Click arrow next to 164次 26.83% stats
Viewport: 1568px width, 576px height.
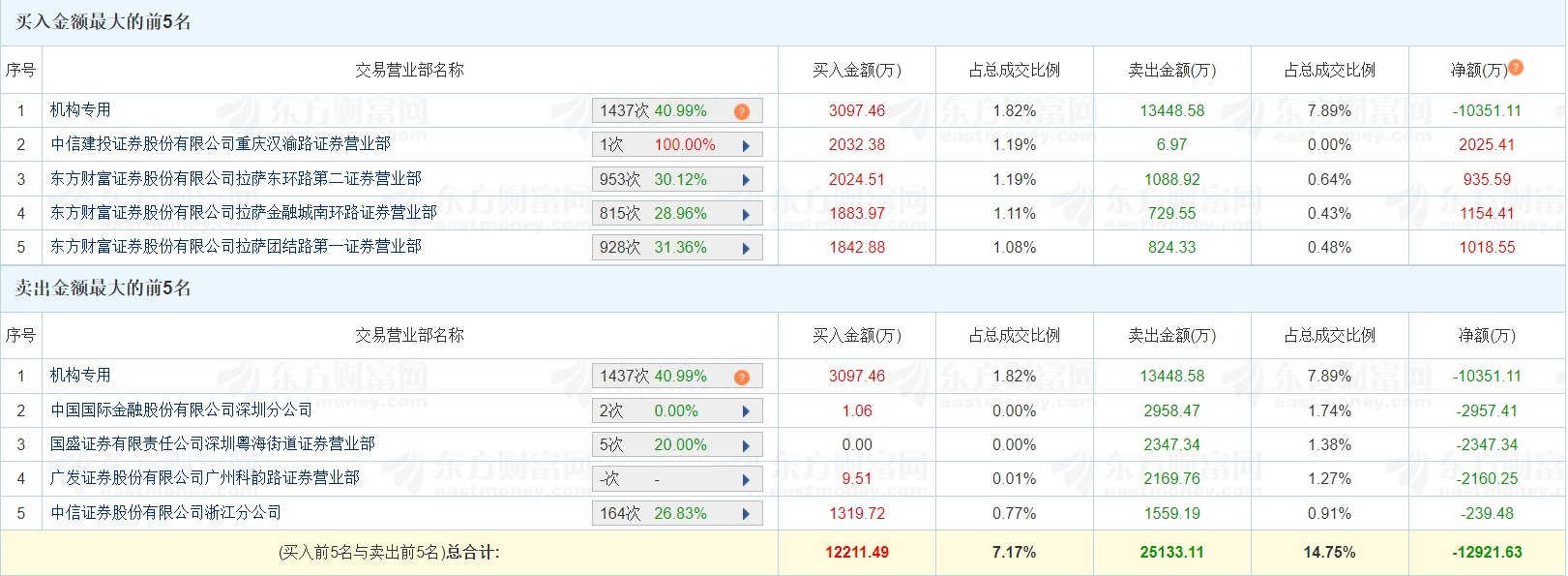pyautogui.click(x=746, y=514)
